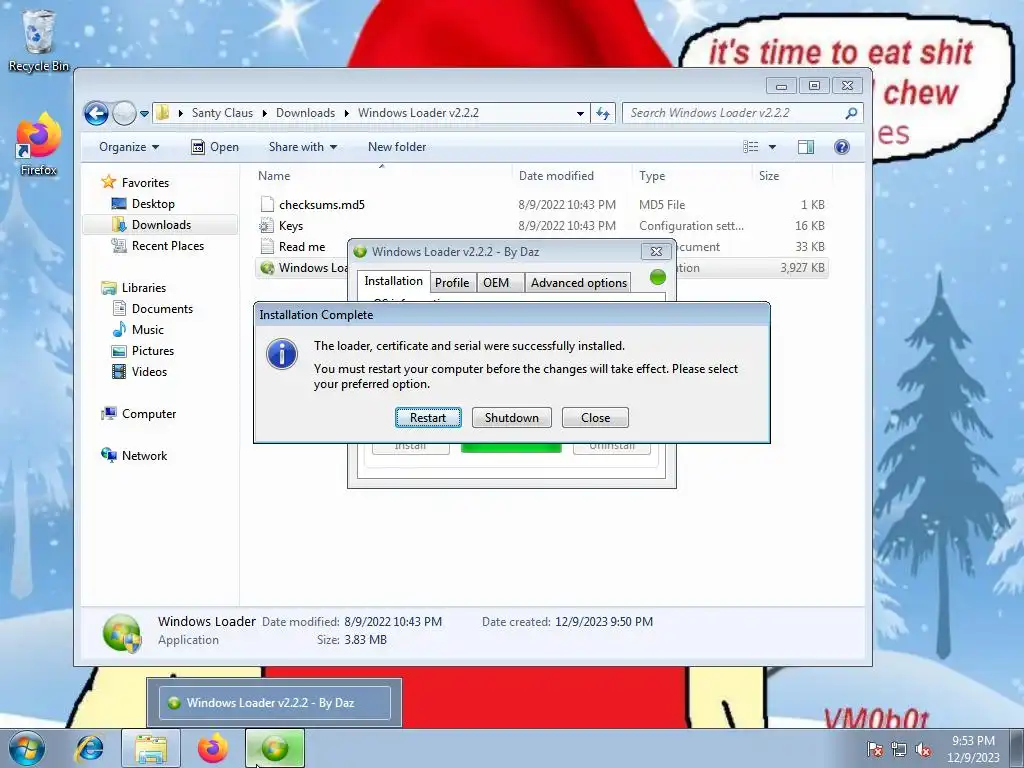Launch Firefox from the taskbar
This screenshot has width=1024, height=768.
[x=213, y=748]
